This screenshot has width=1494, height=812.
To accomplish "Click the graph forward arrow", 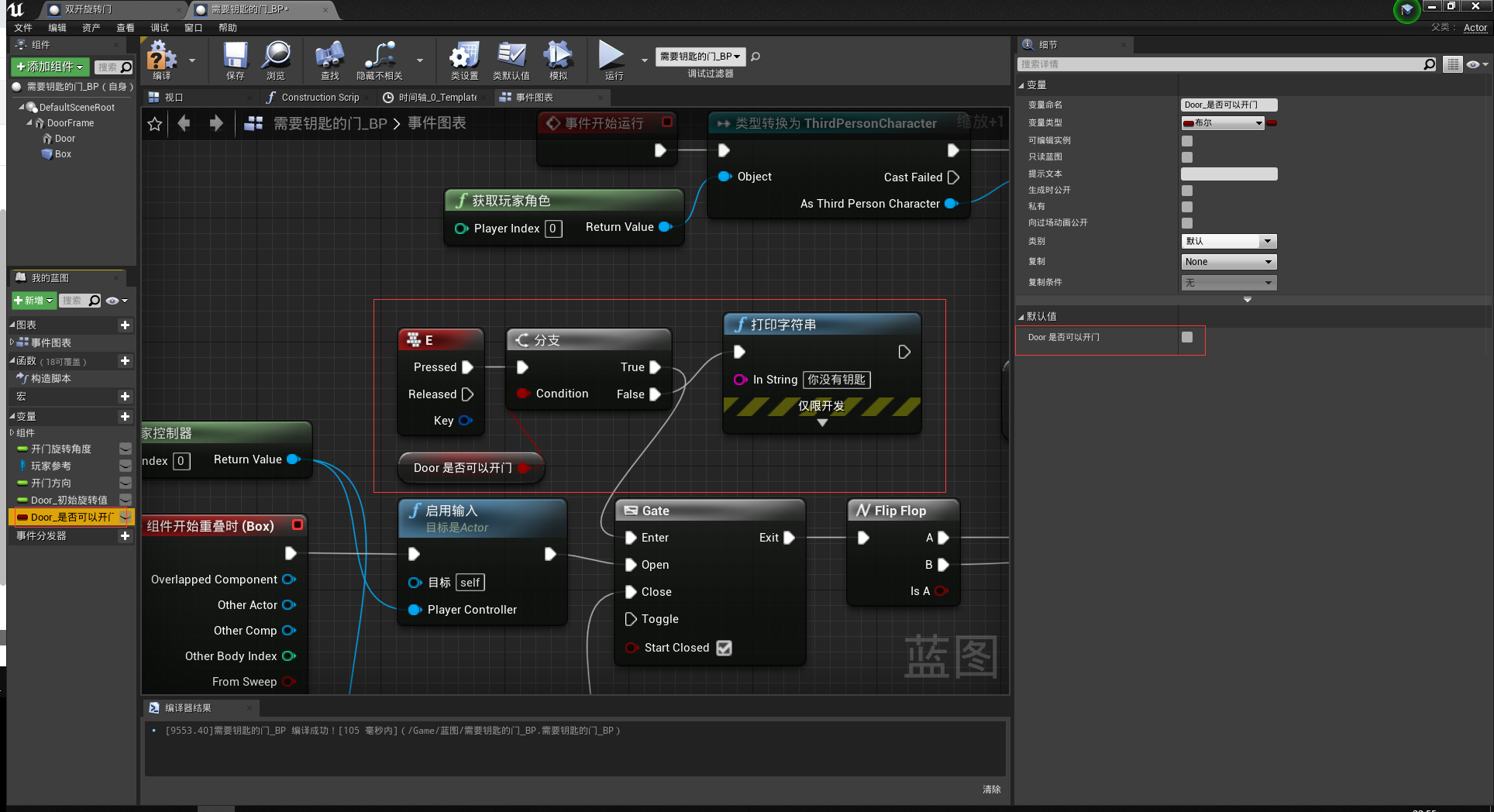I will 216,123.
